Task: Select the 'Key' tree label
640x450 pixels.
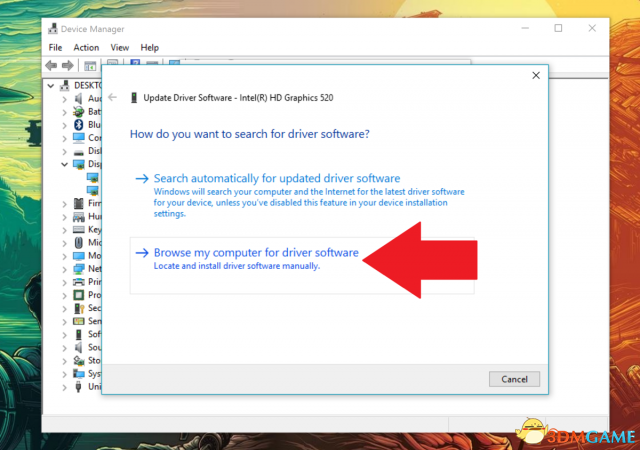Action: pos(94,229)
